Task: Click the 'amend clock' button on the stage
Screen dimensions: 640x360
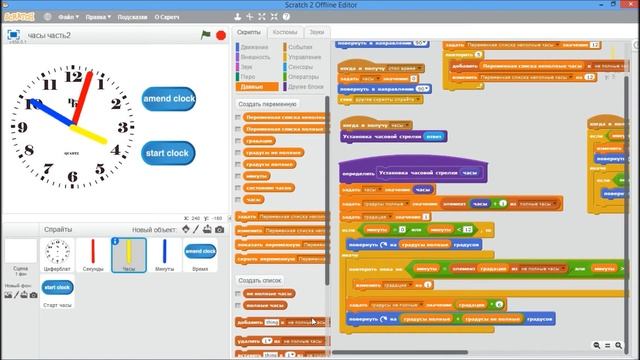Action: (x=169, y=98)
